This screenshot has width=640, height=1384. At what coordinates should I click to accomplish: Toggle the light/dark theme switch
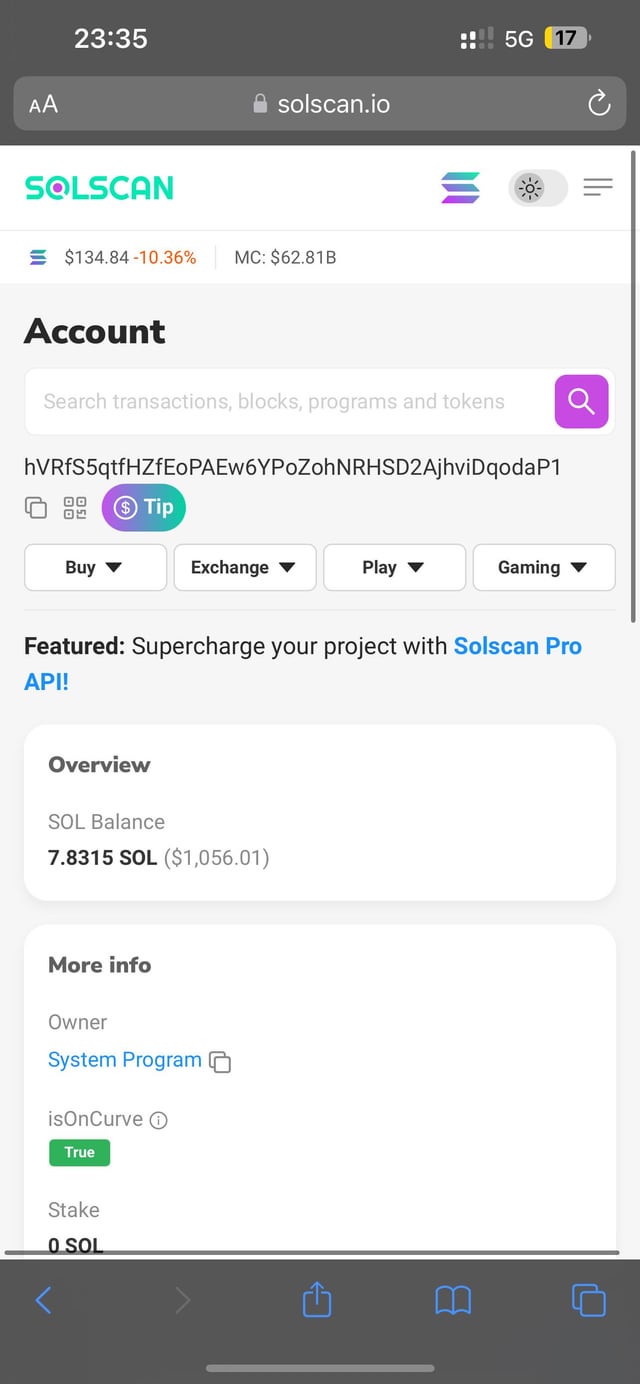click(x=537, y=187)
